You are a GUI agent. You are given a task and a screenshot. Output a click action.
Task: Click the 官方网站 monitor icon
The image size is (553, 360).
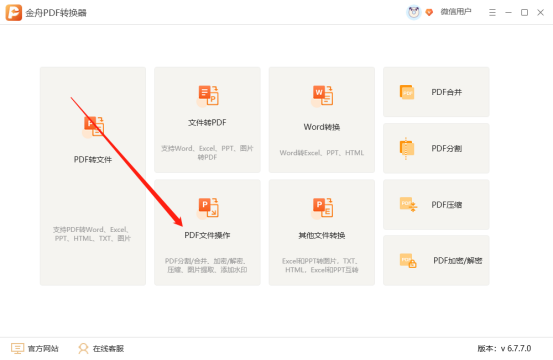coord(17,348)
